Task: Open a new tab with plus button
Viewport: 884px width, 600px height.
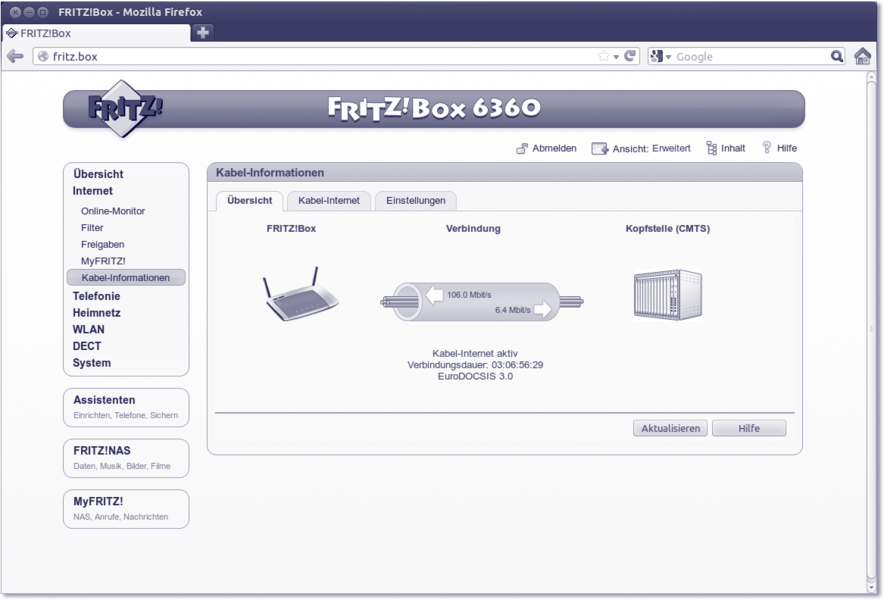Action: coord(203,32)
